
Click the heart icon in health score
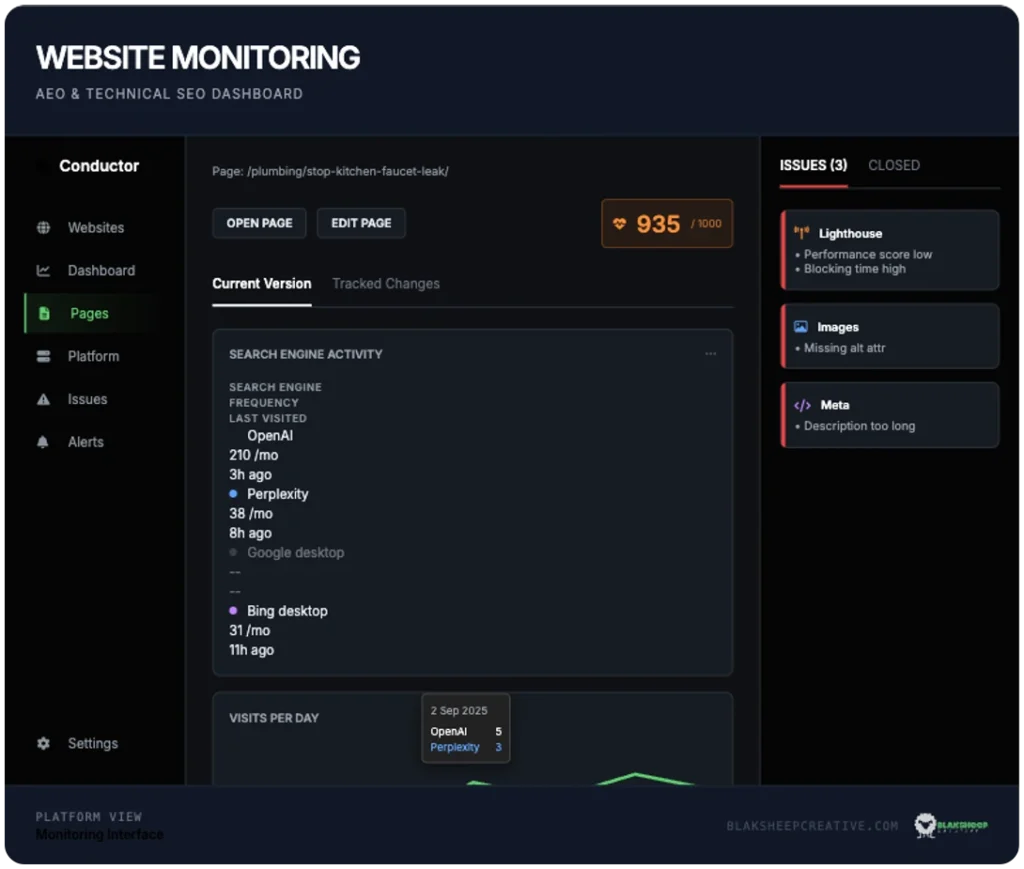pyautogui.click(x=619, y=224)
